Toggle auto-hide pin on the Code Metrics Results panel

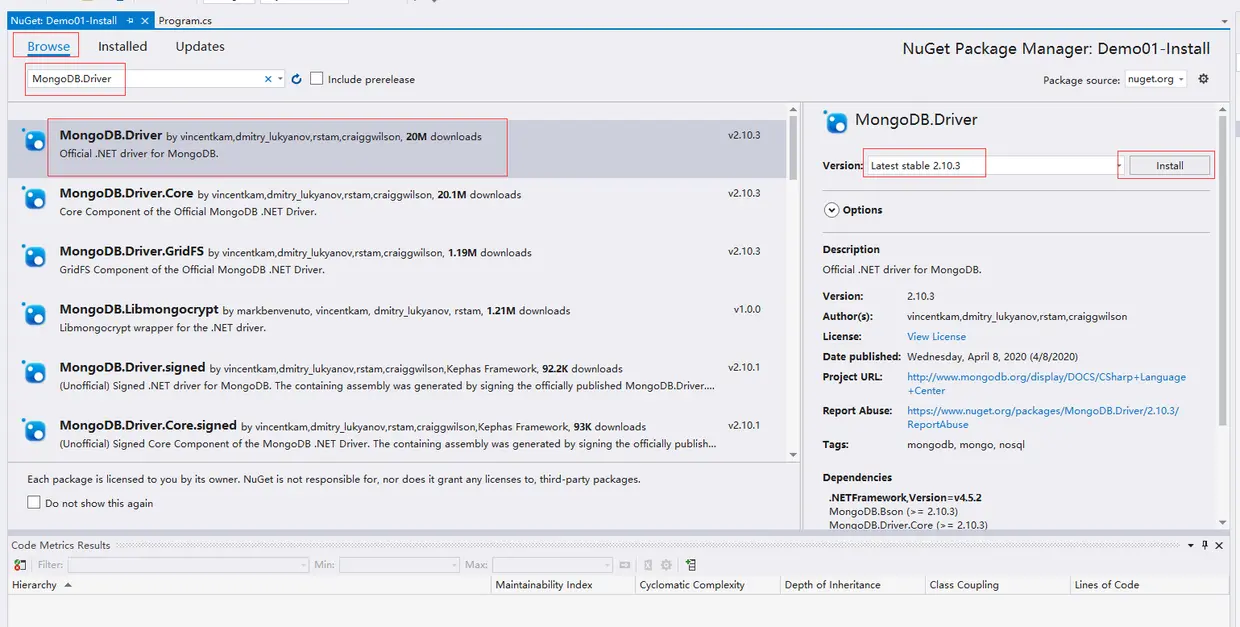tap(1205, 545)
